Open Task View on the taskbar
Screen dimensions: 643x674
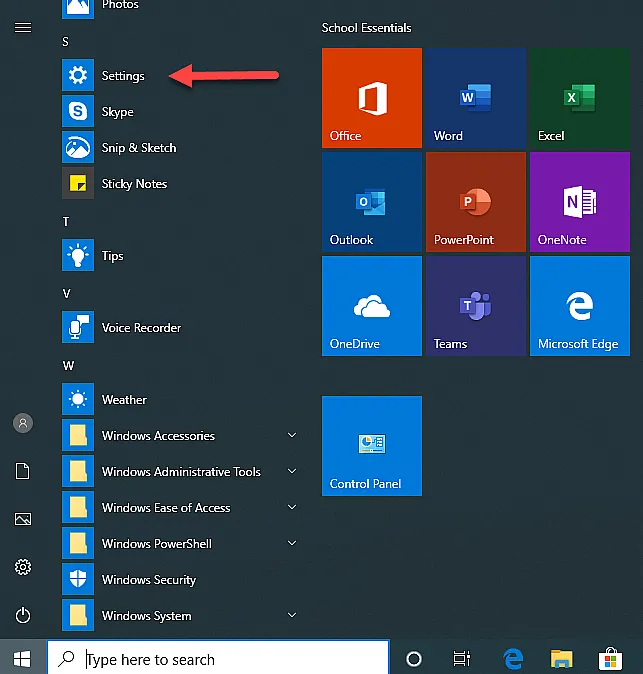tap(462, 659)
